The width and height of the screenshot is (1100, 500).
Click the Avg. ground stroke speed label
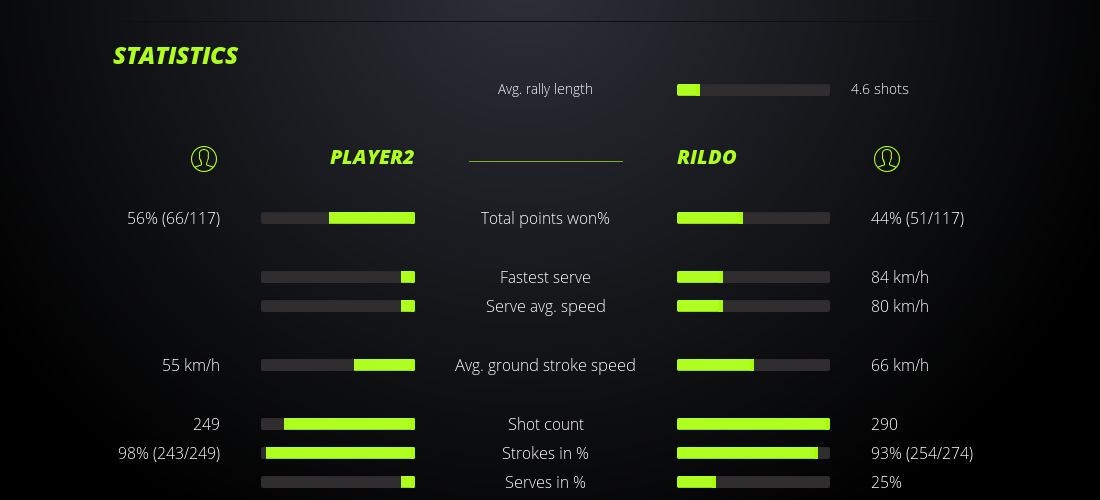point(545,365)
